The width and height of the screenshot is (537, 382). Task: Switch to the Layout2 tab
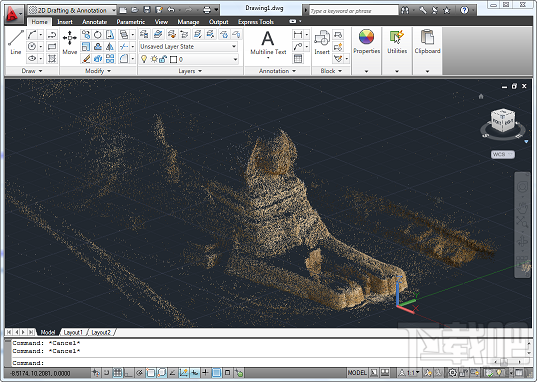click(101, 332)
